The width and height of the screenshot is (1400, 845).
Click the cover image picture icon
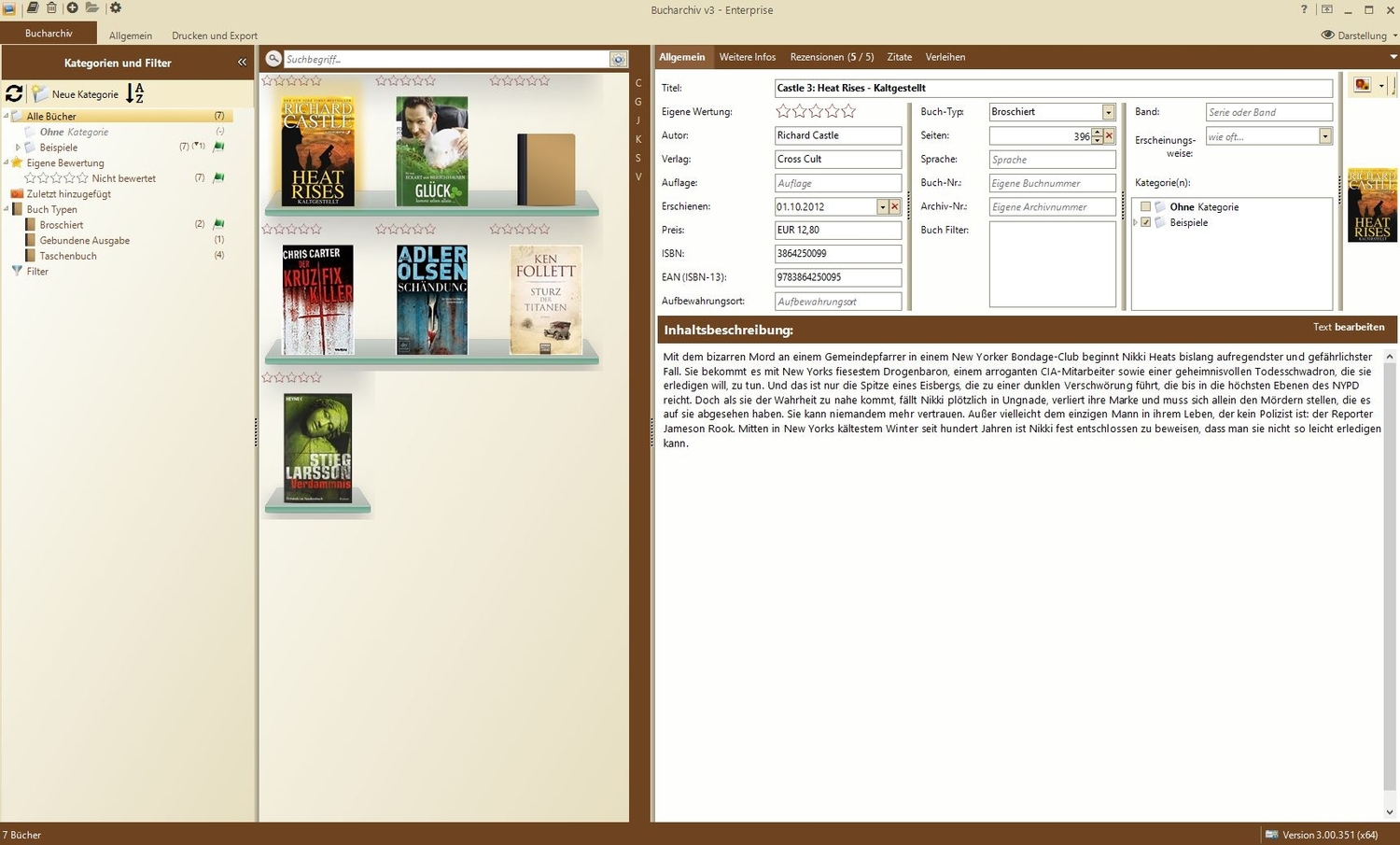(1363, 85)
